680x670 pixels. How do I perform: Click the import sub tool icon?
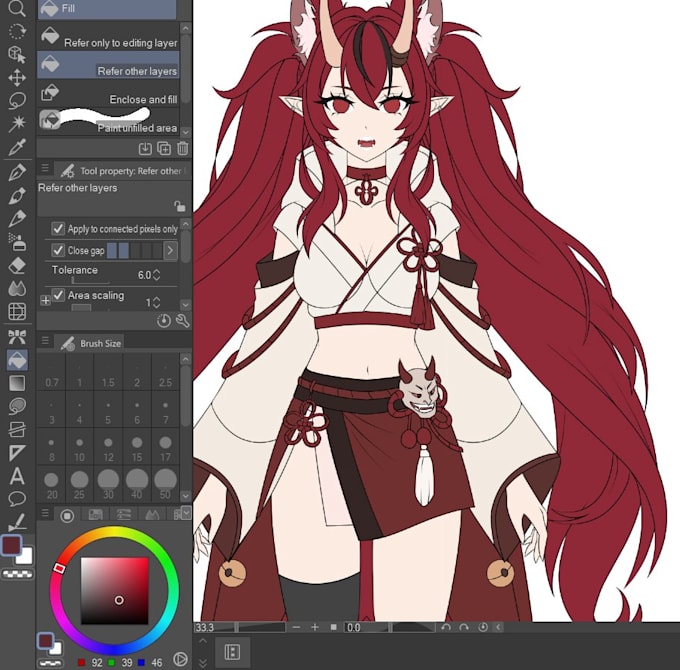point(145,149)
